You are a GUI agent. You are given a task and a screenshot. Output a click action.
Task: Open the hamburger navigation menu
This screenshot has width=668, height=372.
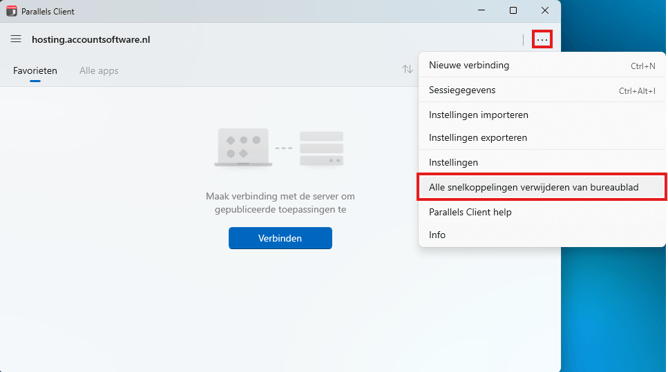click(x=16, y=39)
